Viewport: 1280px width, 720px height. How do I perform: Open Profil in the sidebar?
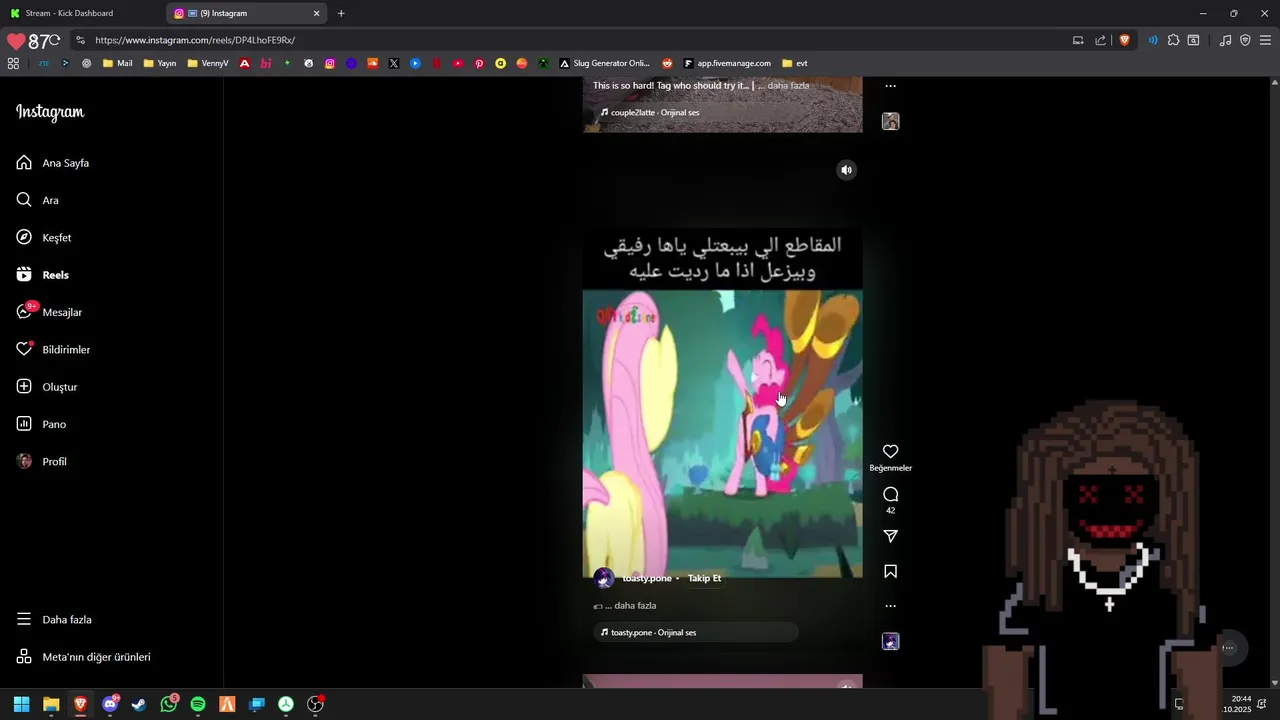(x=42, y=462)
